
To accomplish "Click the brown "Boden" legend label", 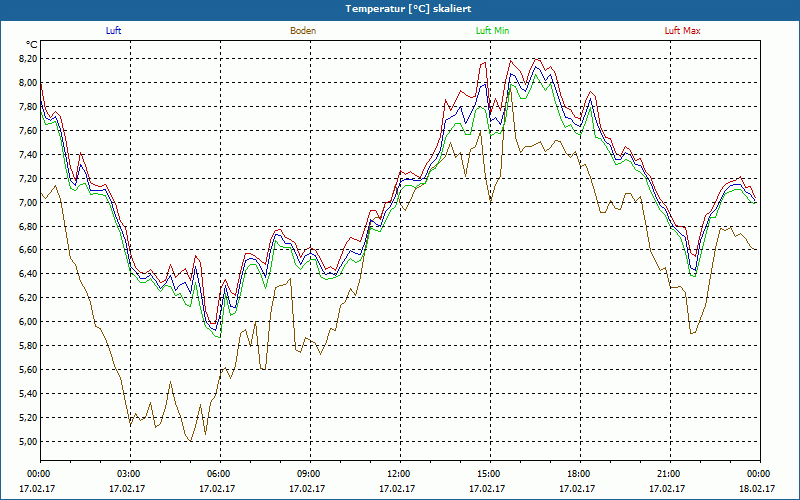I will [x=303, y=31].
